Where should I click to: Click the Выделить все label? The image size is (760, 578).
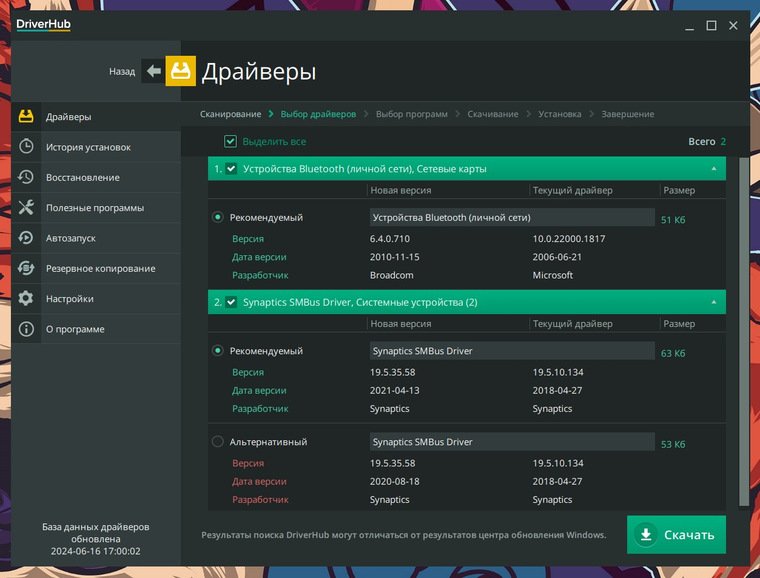pos(274,141)
